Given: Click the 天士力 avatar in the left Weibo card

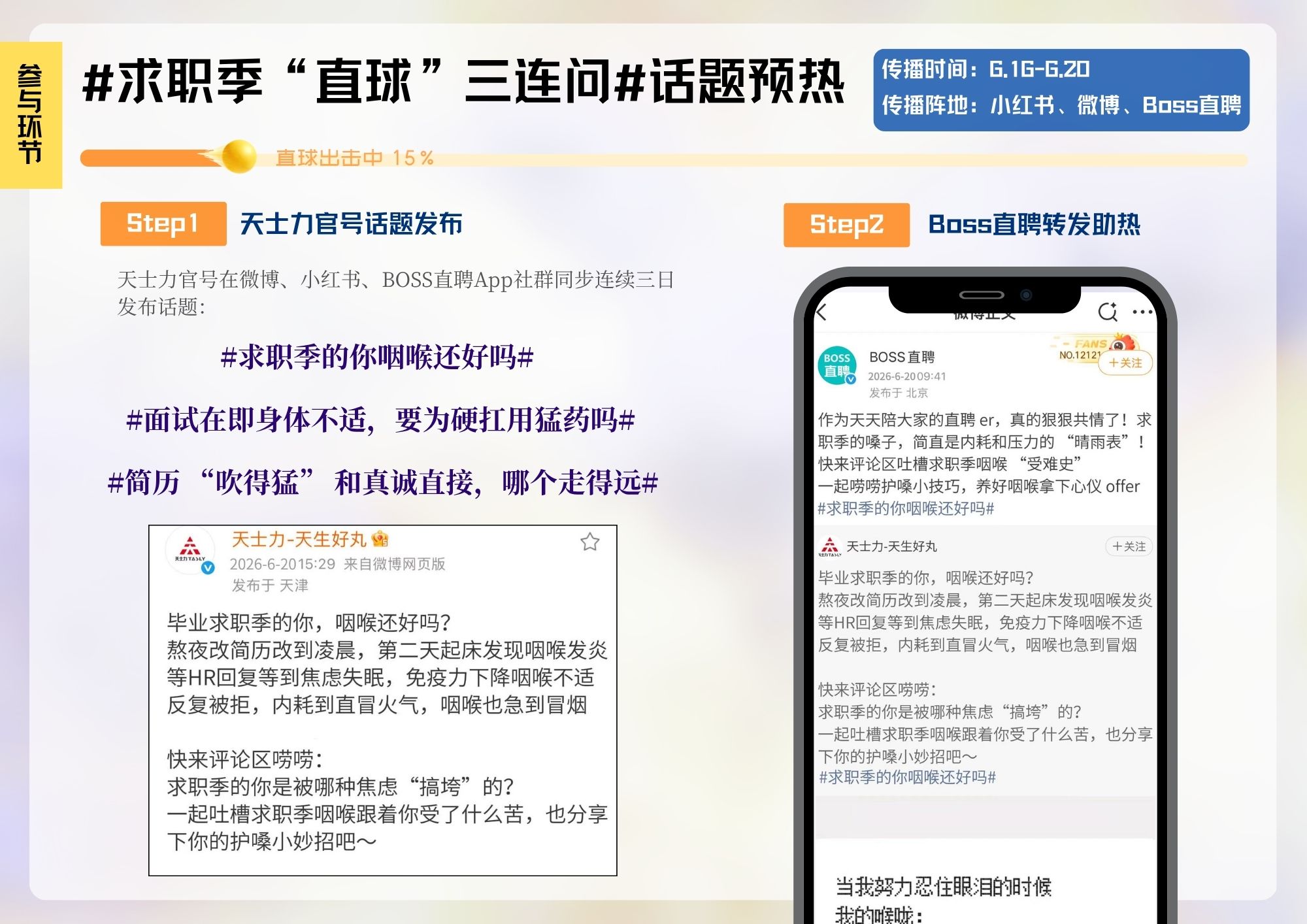Looking at the screenshot, I should click(x=190, y=550).
